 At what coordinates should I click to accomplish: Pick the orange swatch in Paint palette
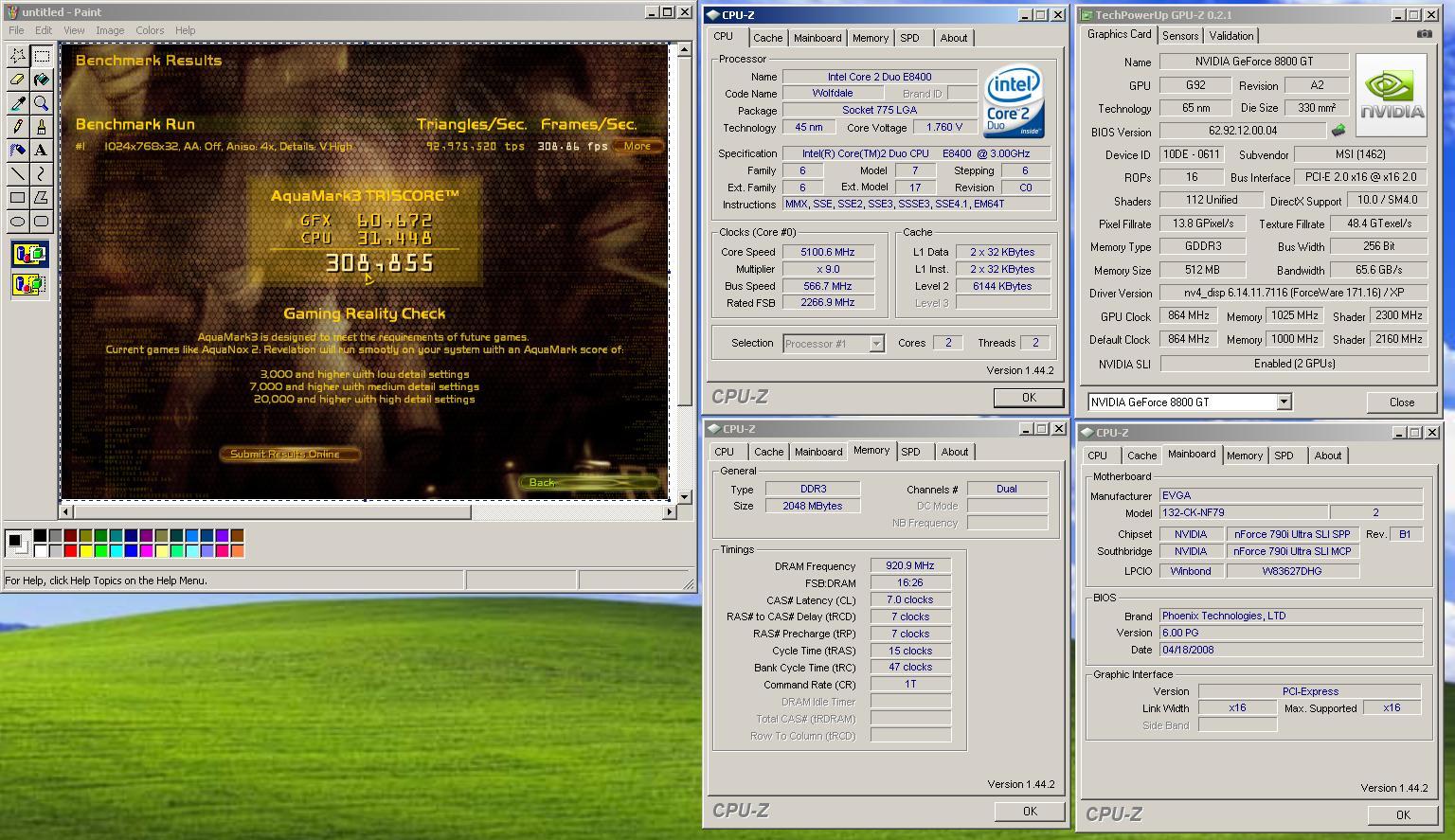coord(238,550)
